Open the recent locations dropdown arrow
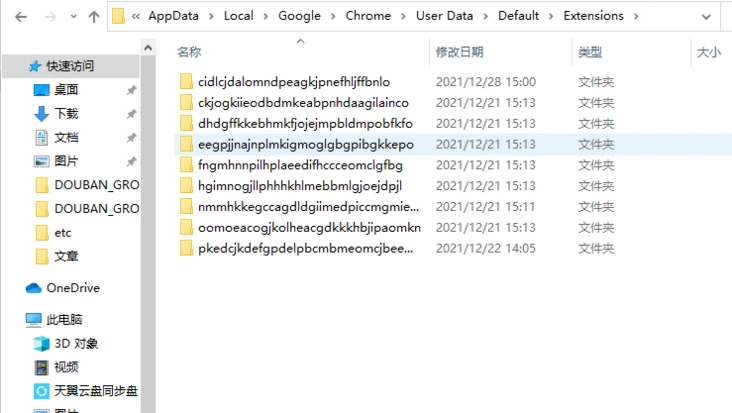732x413 pixels. [73, 17]
